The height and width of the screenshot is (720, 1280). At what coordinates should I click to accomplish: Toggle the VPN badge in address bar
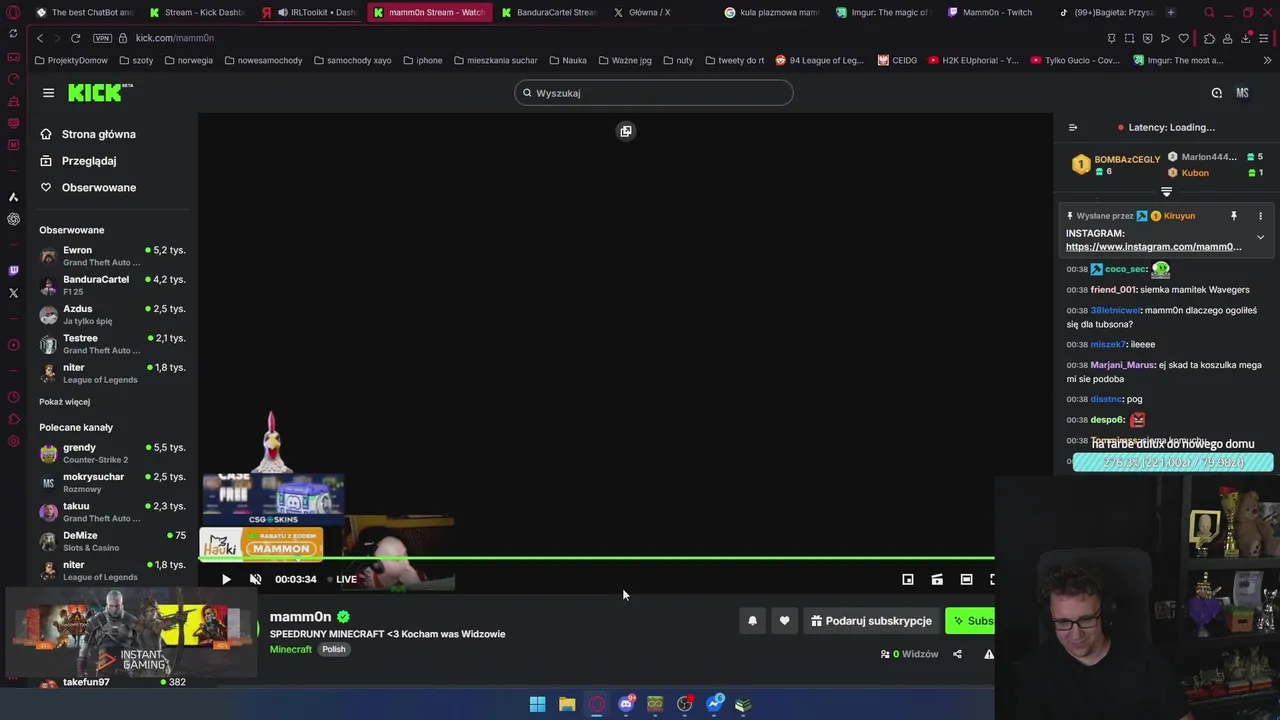102,38
